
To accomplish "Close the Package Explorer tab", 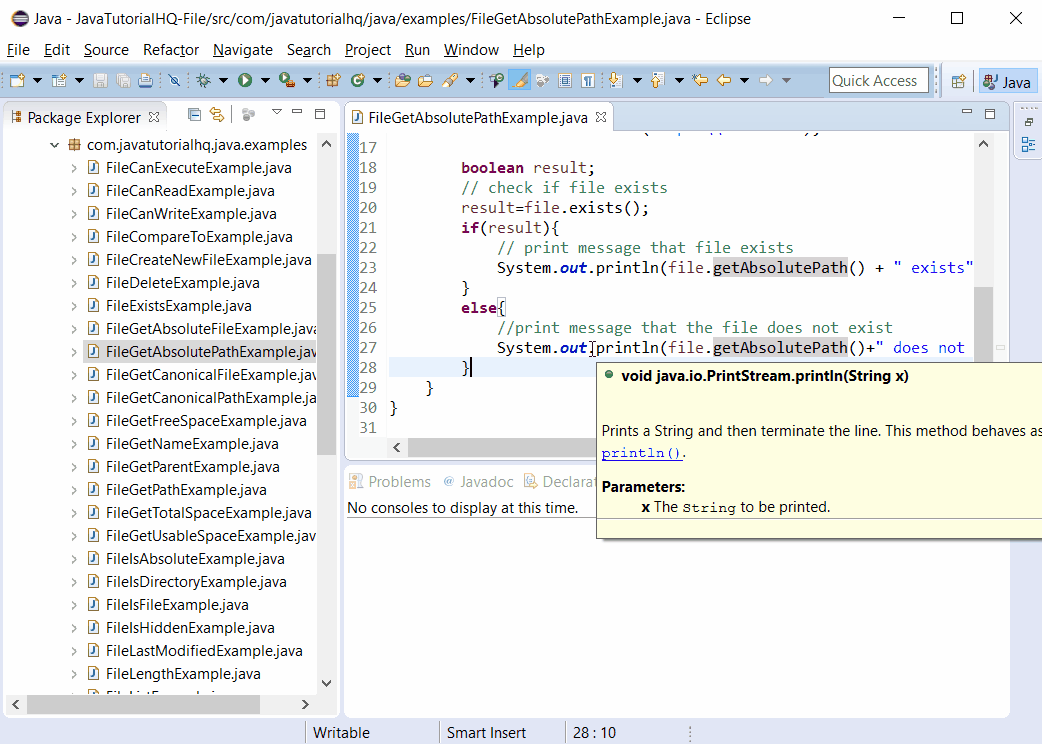I will [154, 117].
